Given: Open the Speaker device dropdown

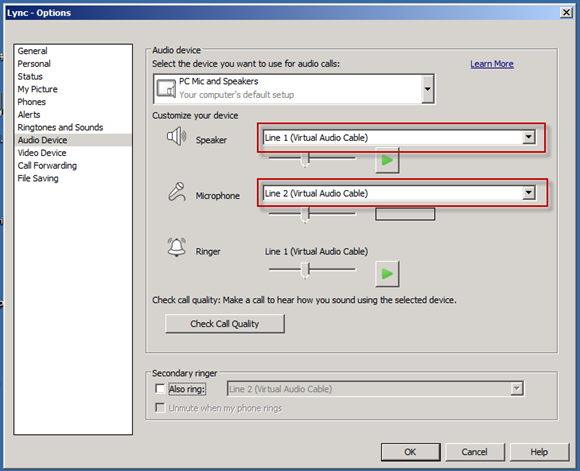Looking at the screenshot, I should click(x=529, y=137).
